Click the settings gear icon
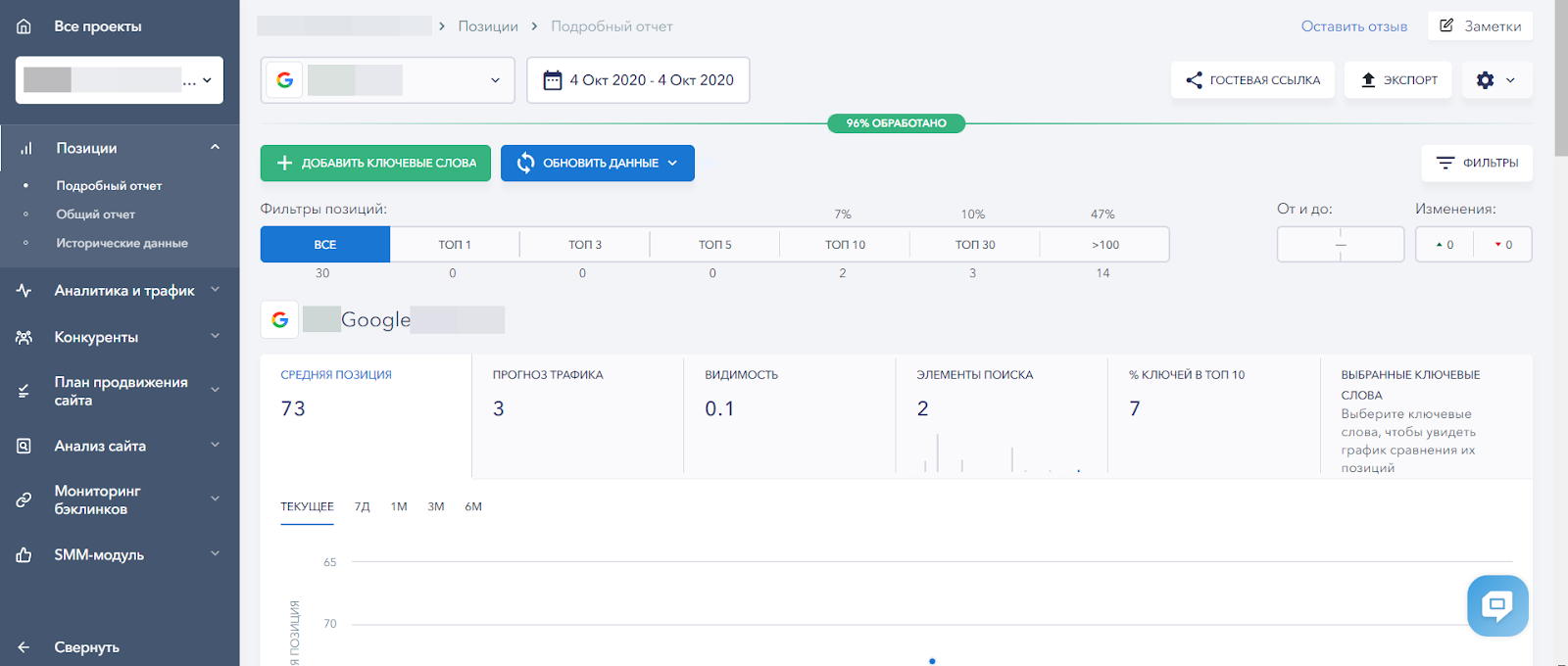 pyautogui.click(x=1485, y=80)
